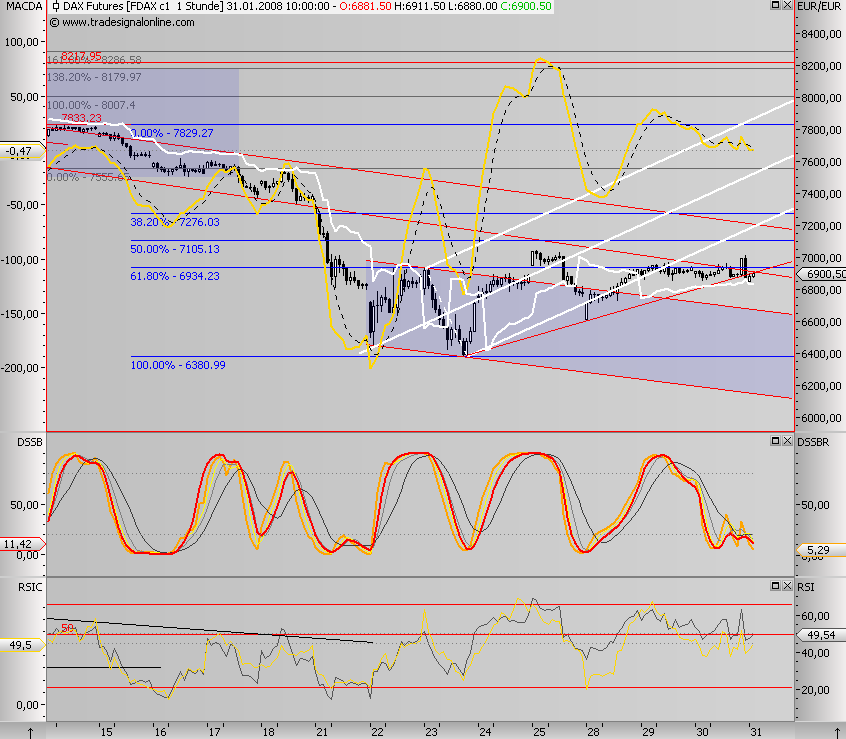
Task: Select the 0.00% - 7829.27 Fibonacci label
Action: (172, 133)
